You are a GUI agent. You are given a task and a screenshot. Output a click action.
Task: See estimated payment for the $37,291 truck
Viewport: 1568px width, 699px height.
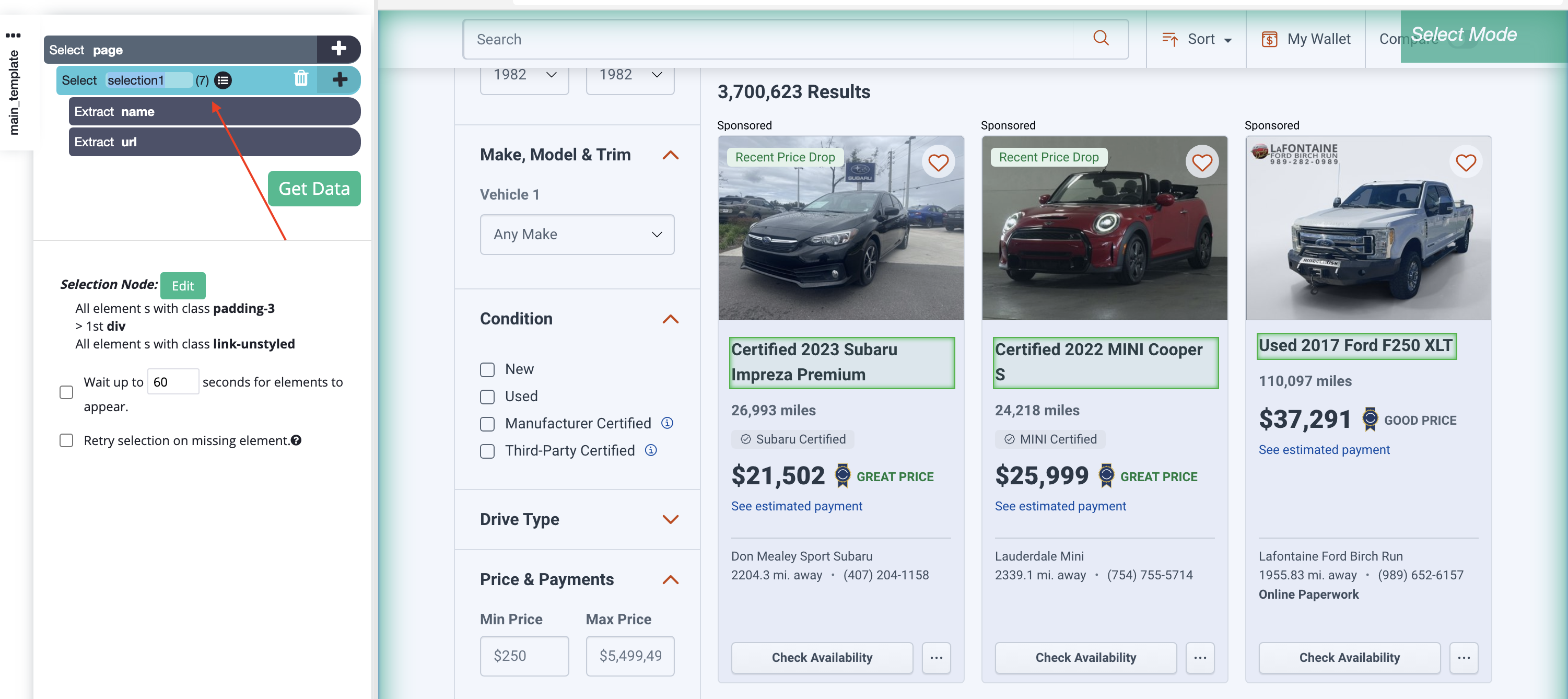coord(1324,449)
